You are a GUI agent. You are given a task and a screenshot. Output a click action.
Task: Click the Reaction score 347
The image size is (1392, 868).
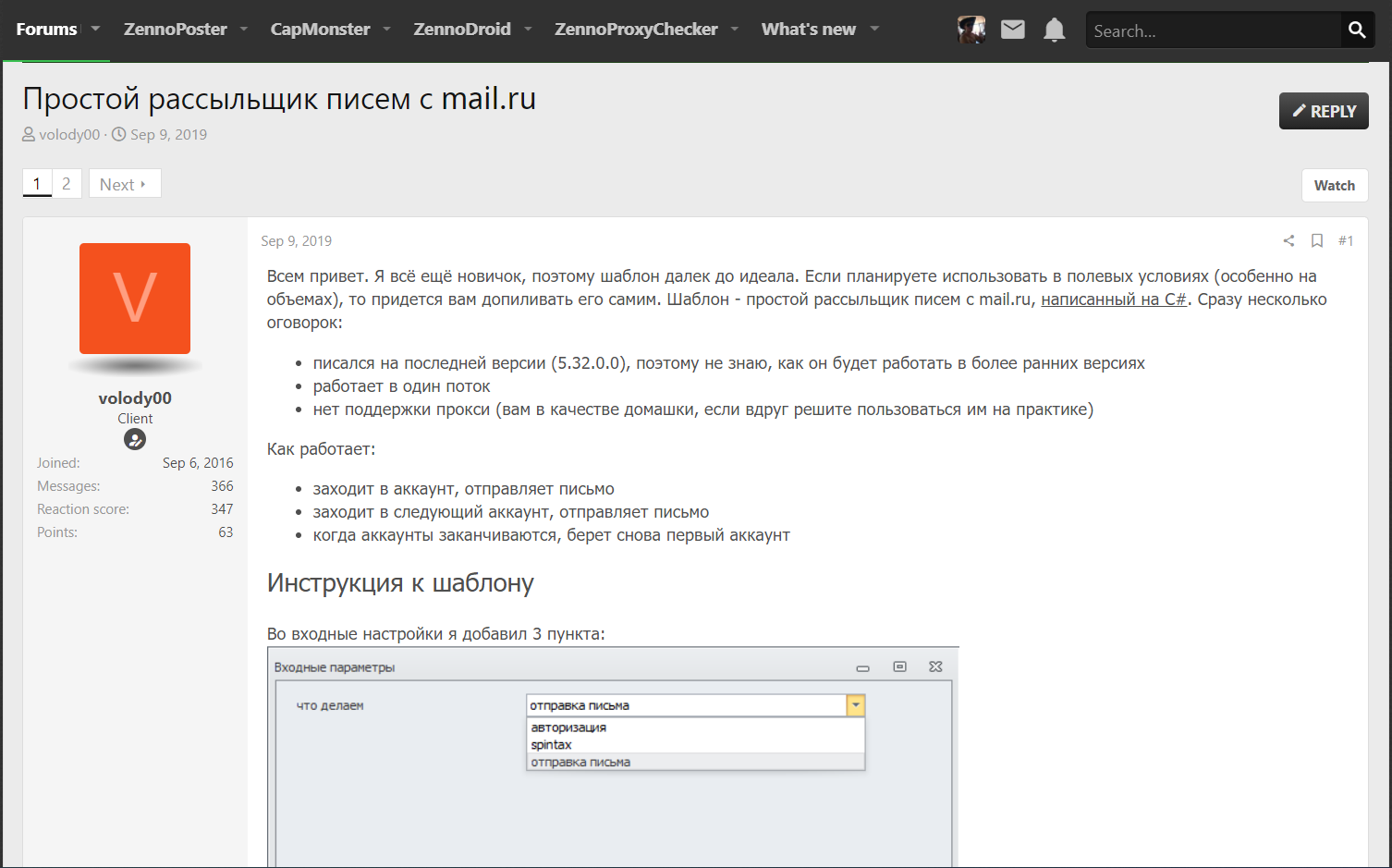pyautogui.click(x=222, y=509)
